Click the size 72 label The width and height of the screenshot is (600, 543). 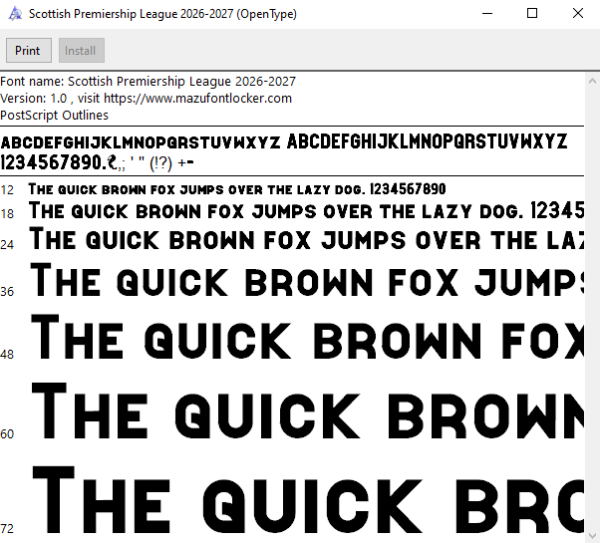[x=7, y=529]
